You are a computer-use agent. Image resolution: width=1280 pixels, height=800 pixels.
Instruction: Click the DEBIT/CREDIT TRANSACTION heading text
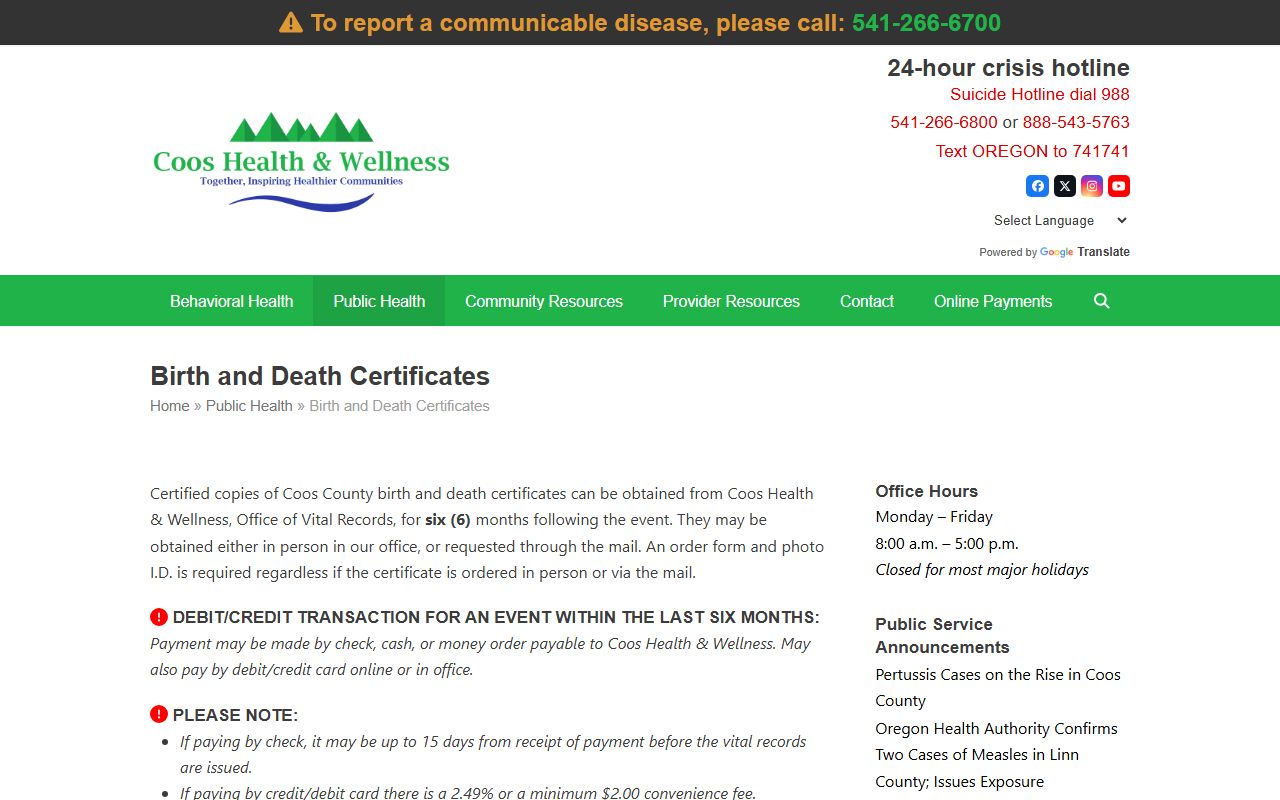pos(496,617)
